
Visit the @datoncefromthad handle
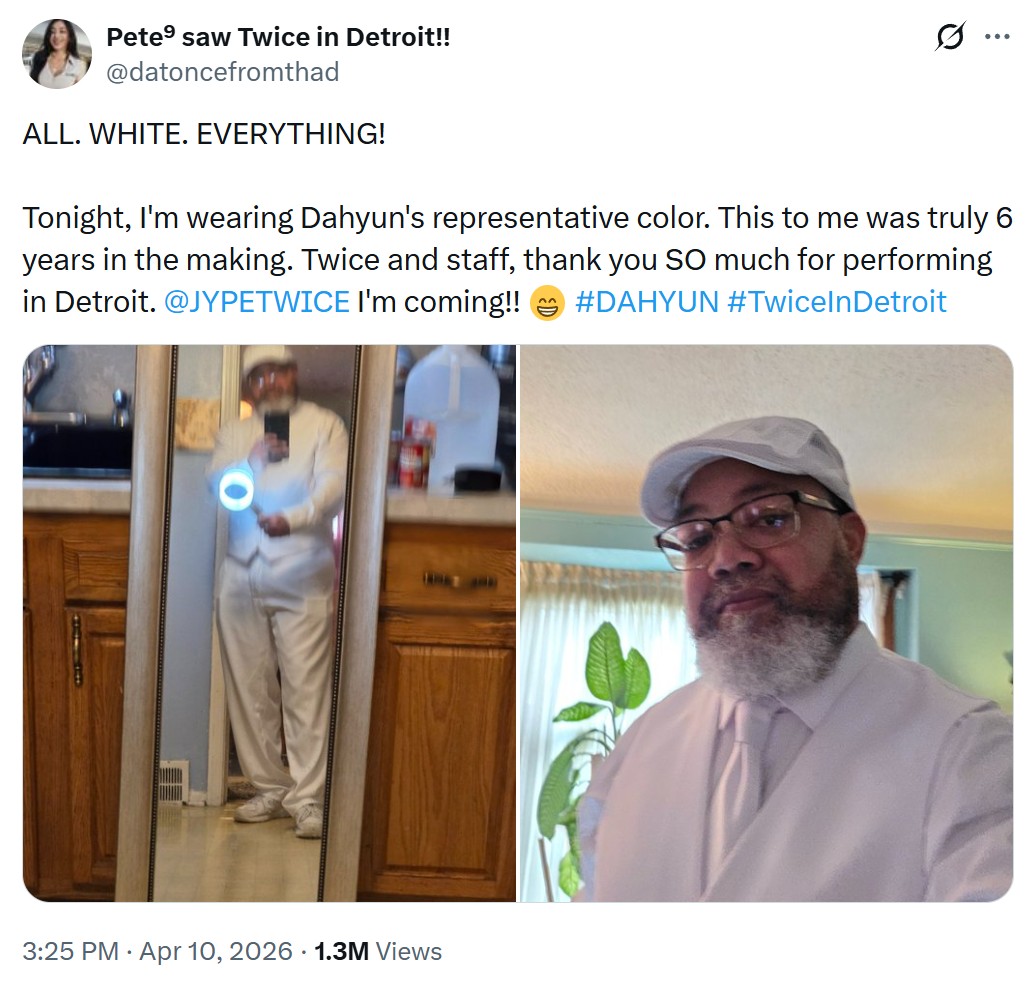tap(223, 72)
